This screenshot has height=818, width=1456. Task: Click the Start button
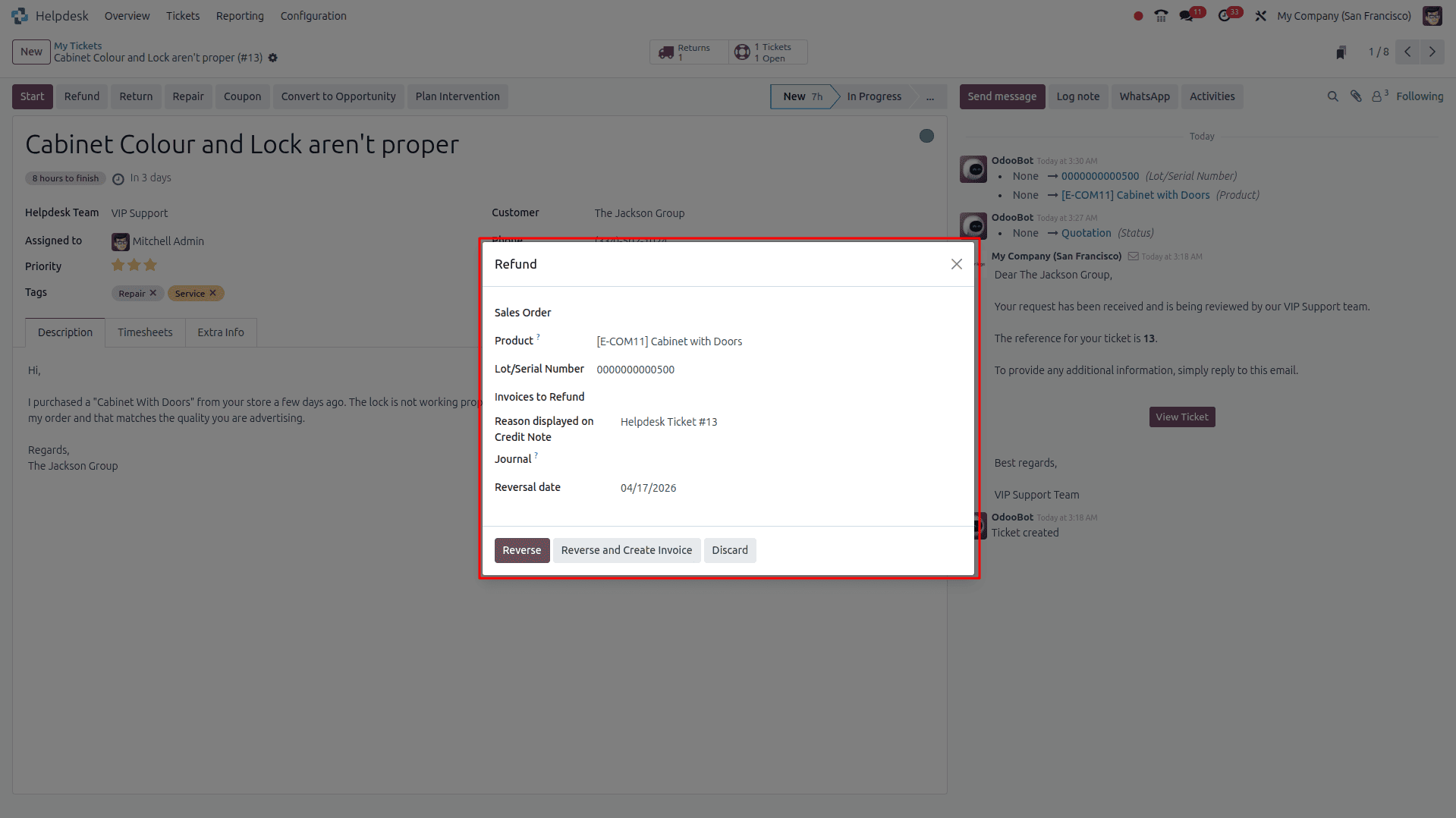[x=33, y=96]
